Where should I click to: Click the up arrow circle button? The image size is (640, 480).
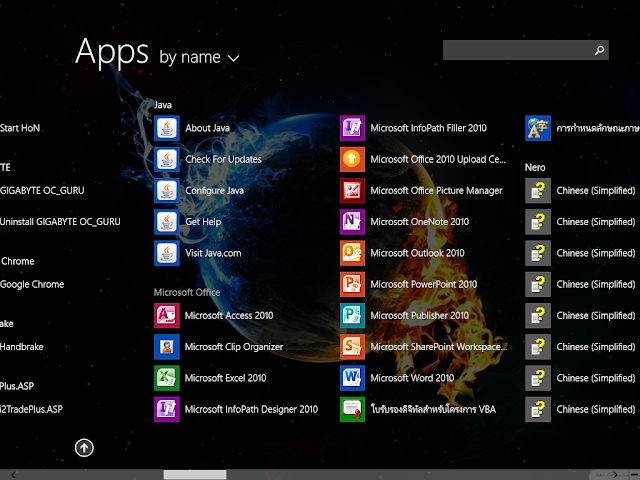pos(84,448)
